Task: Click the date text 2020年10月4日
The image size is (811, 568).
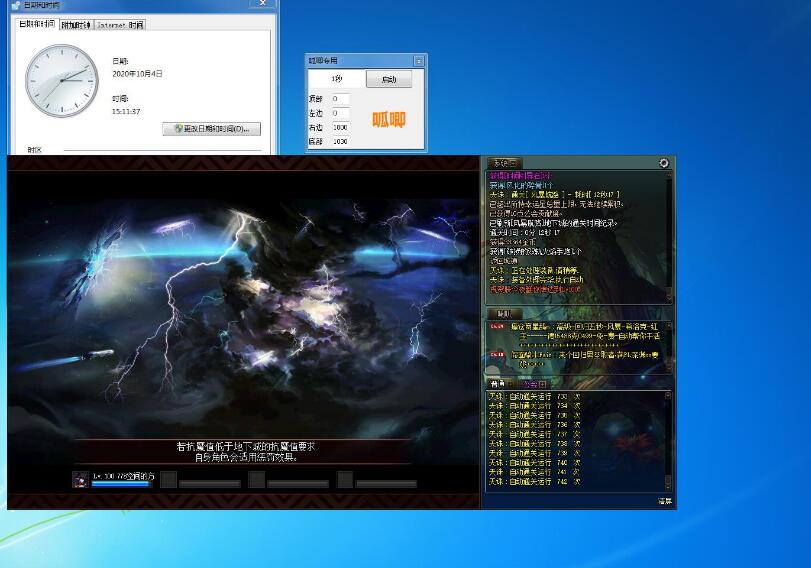Action: (138, 74)
